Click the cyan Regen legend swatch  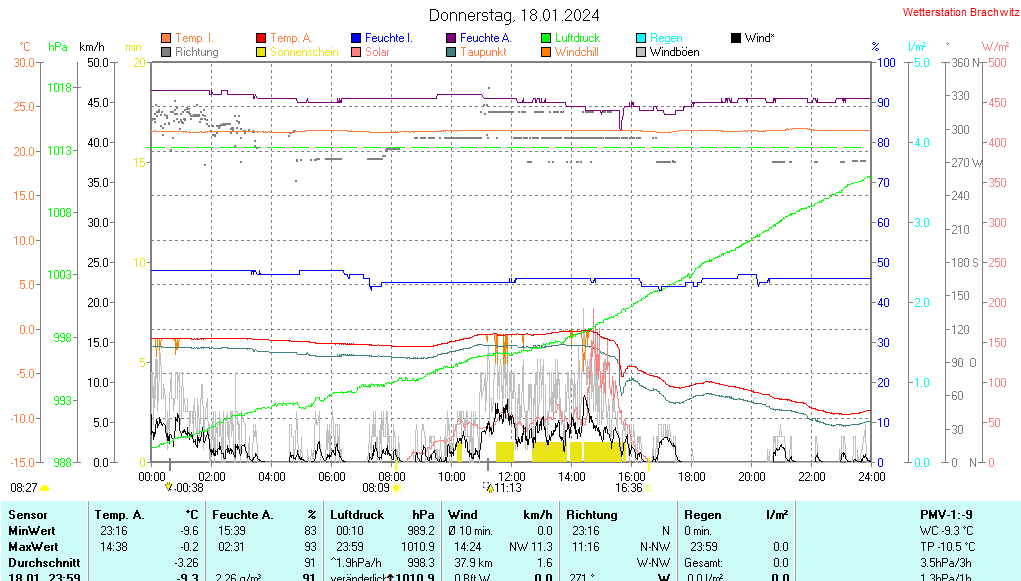point(641,38)
